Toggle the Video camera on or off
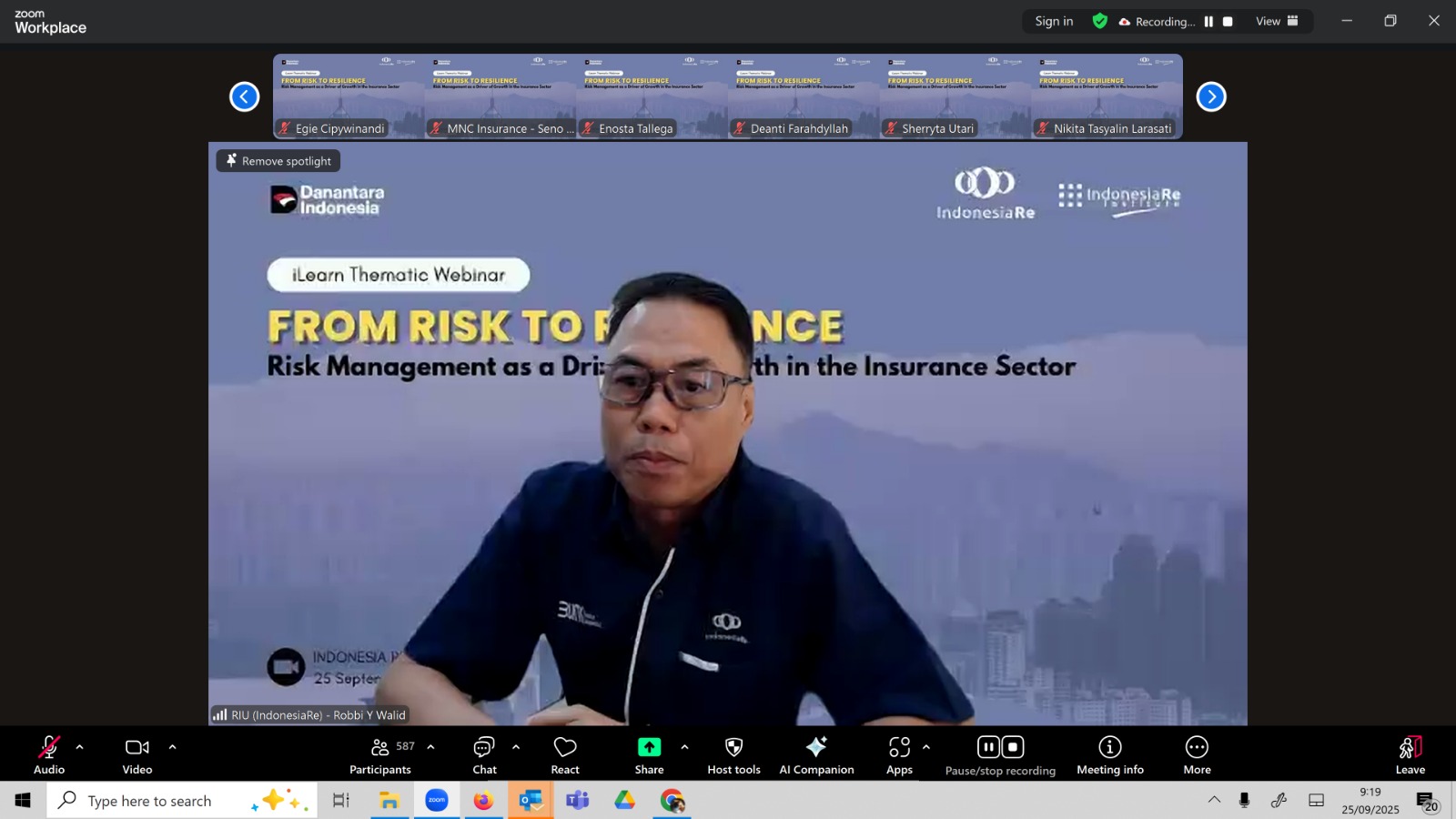This screenshot has height=819, width=1456. 137,755
